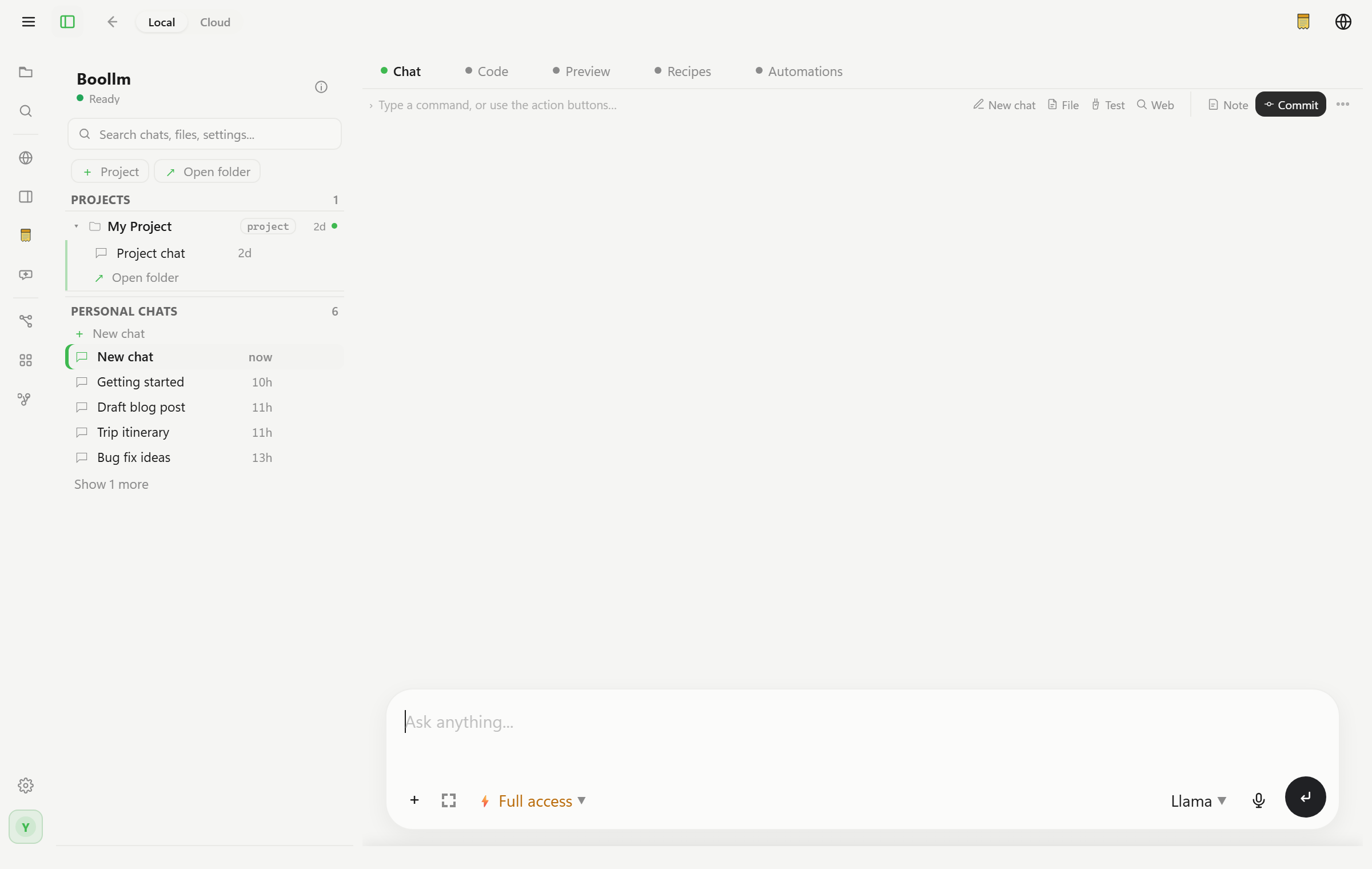The height and width of the screenshot is (869, 1372).
Task: Go back with the arrow icon
Action: coord(112,22)
